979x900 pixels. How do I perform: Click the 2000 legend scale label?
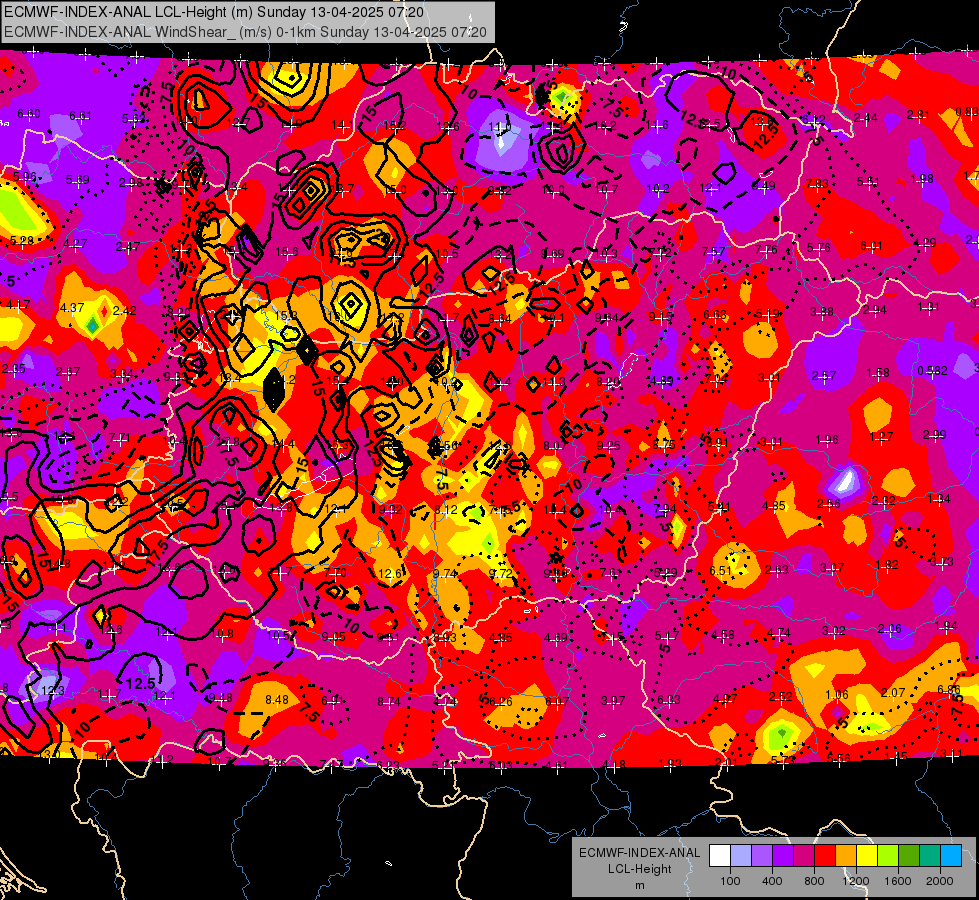pyautogui.click(x=940, y=881)
